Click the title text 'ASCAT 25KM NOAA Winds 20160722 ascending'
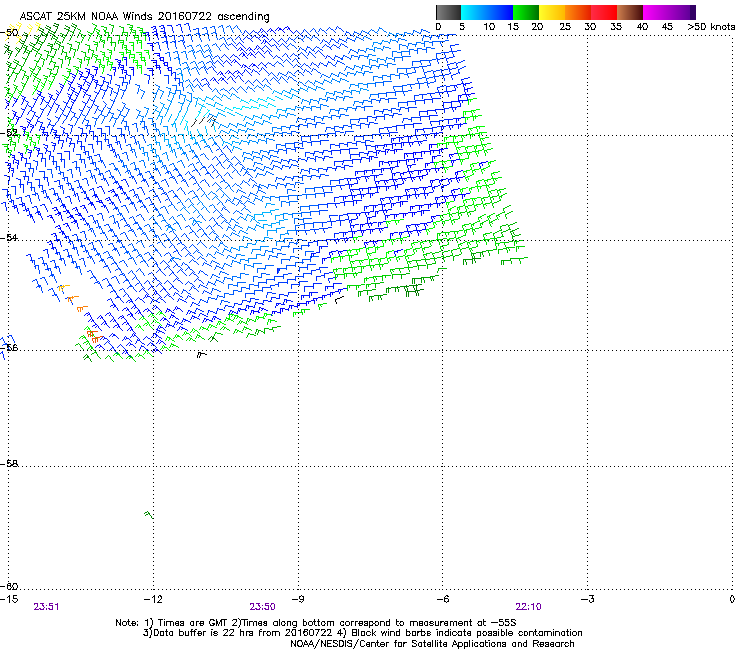The width and height of the screenshot is (740, 650). point(144,16)
